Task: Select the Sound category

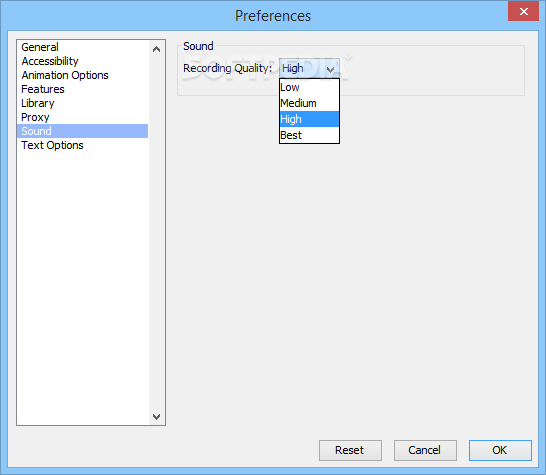Action: point(83,131)
